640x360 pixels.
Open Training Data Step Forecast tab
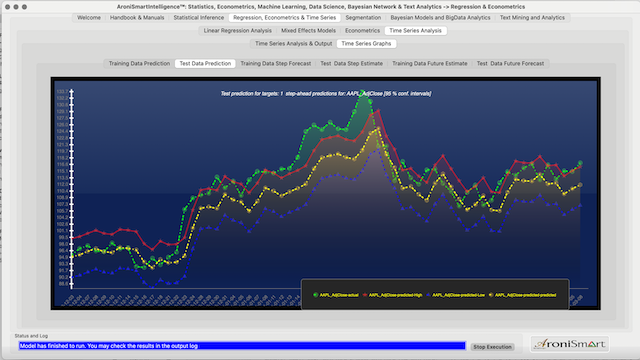pos(276,64)
